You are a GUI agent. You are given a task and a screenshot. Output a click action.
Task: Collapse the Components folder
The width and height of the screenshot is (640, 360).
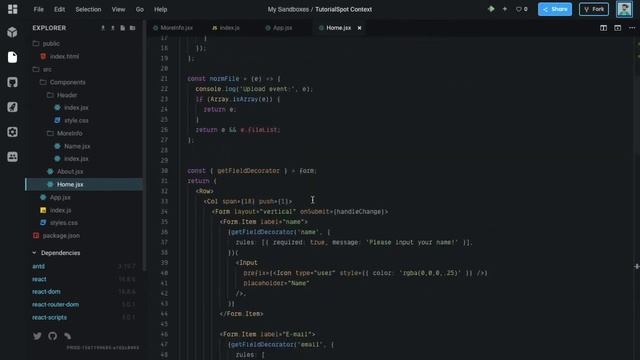click(x=67, y=82)
